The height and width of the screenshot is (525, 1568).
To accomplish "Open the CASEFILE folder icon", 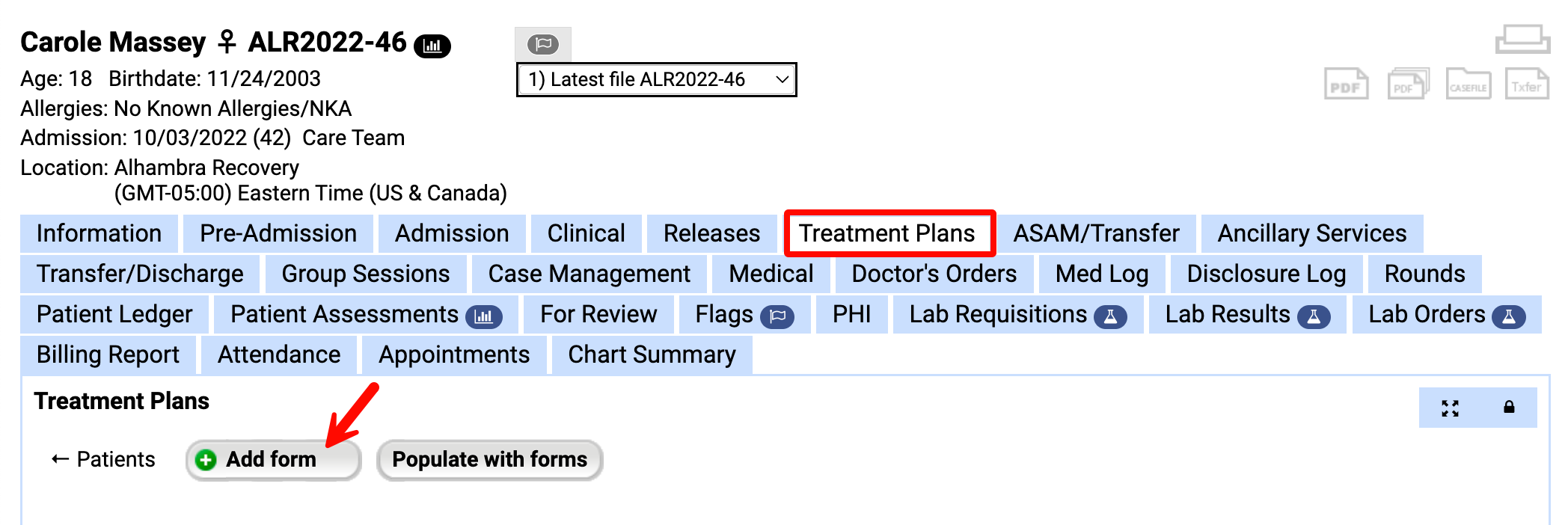I will point(1468,85).
